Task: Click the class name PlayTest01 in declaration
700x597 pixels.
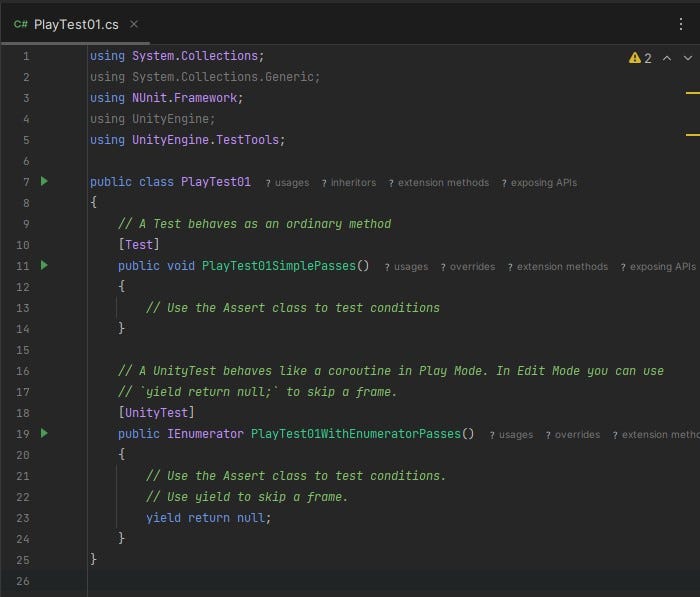Action: click(x=216, y=182)
